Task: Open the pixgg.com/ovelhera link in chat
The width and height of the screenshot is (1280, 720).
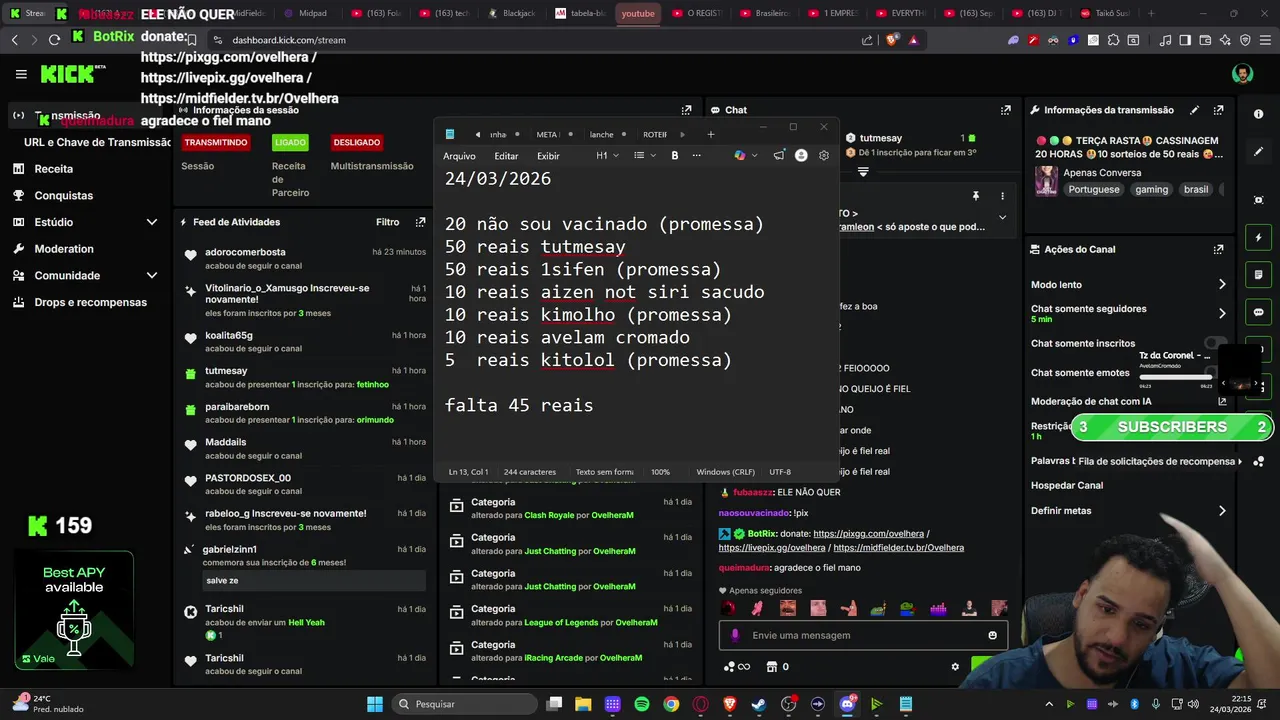Action: click(868, 534)
